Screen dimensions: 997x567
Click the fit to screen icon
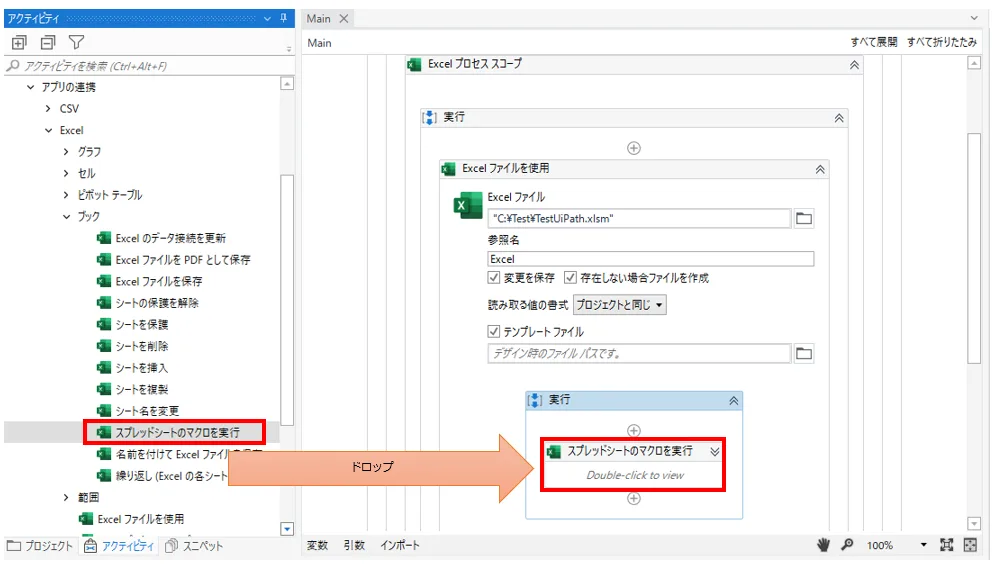[x=947, y=545]
